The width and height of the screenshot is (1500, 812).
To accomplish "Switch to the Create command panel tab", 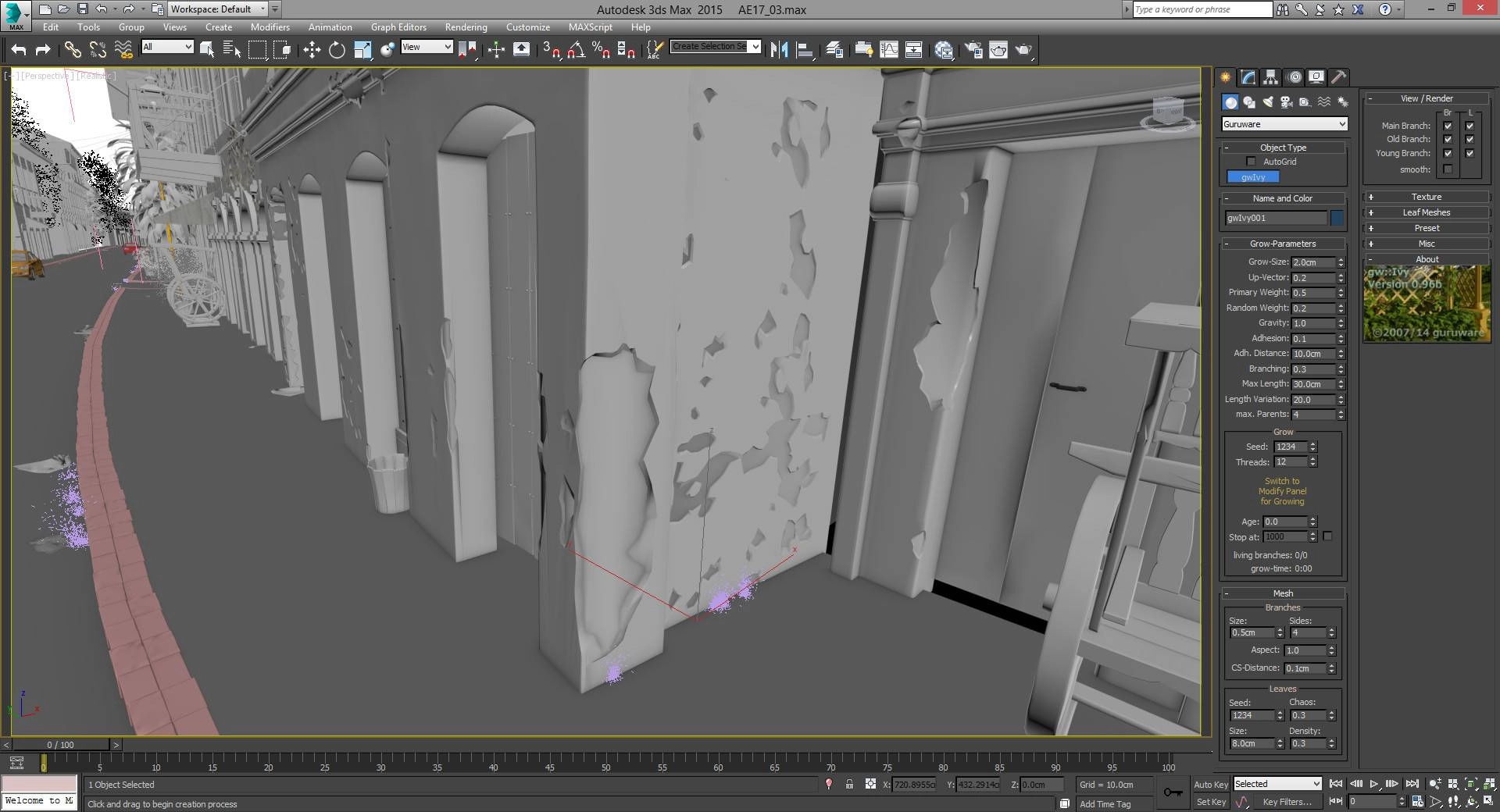I will click(x=1225, y=77).
